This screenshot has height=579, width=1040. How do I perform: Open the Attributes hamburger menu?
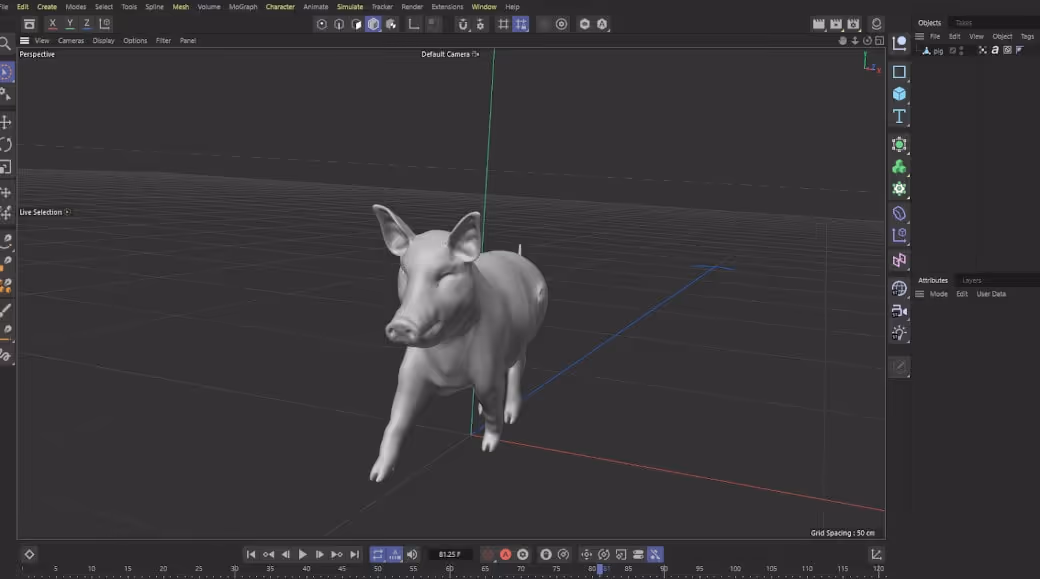(920, 294)
